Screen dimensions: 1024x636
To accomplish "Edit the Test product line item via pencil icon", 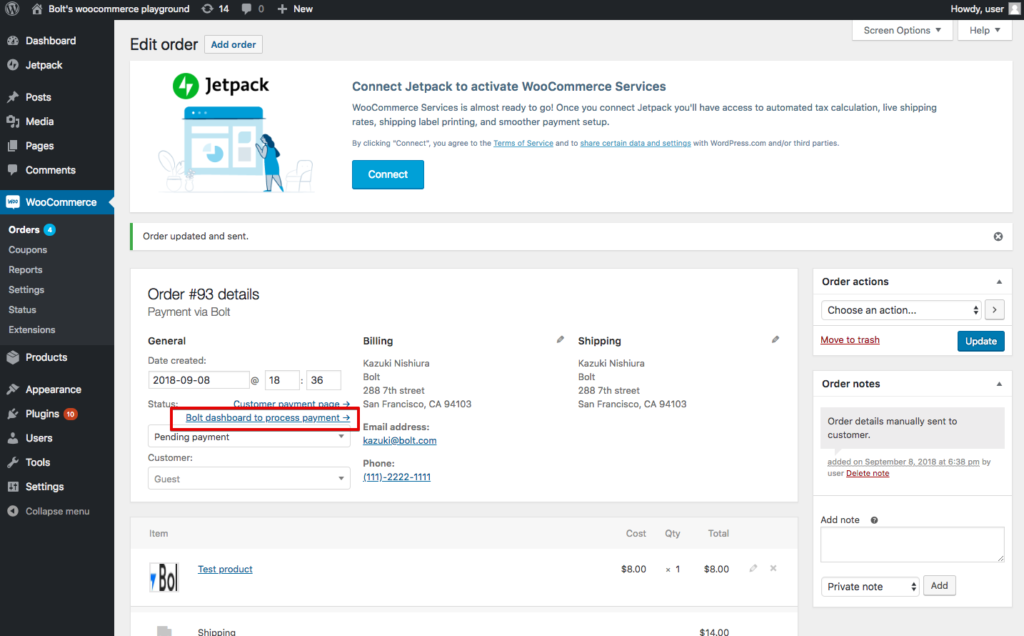I will [x=753, y=568].
